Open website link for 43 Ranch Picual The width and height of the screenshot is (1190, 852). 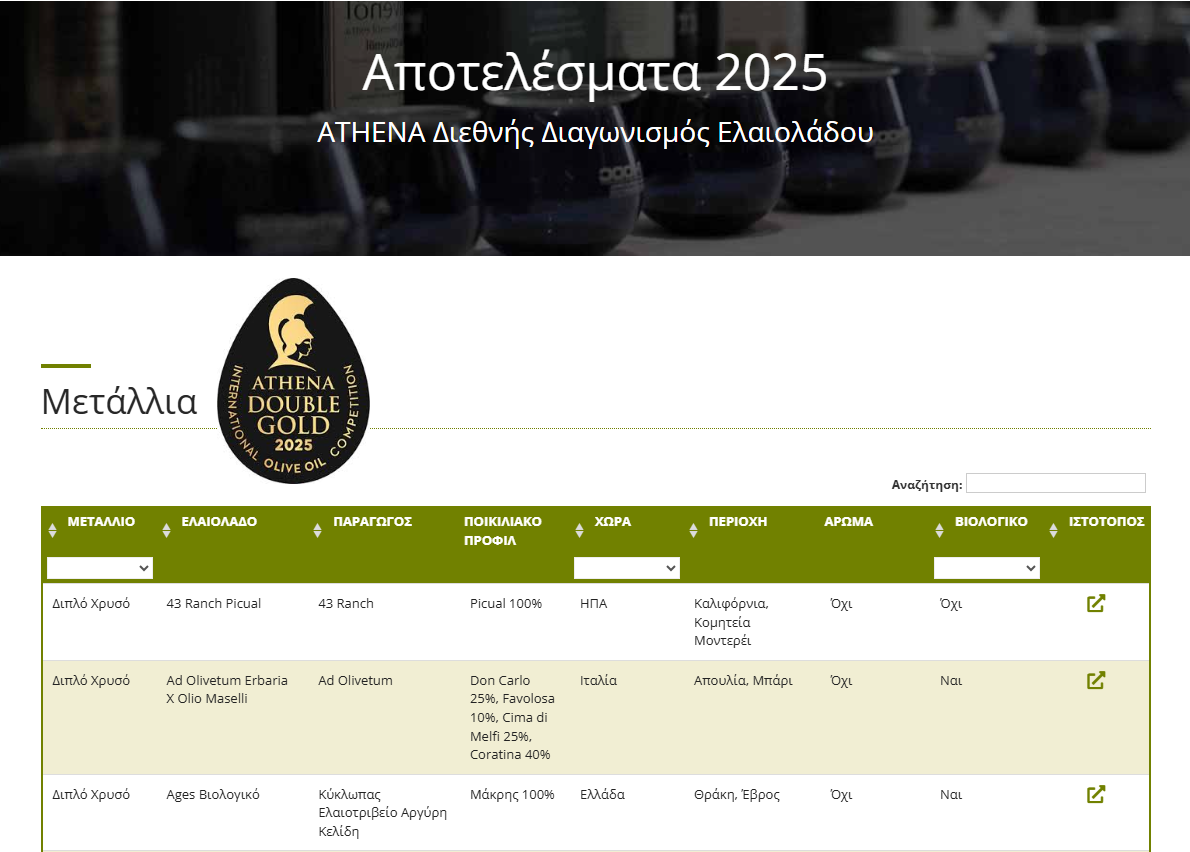click(1095, 603)
